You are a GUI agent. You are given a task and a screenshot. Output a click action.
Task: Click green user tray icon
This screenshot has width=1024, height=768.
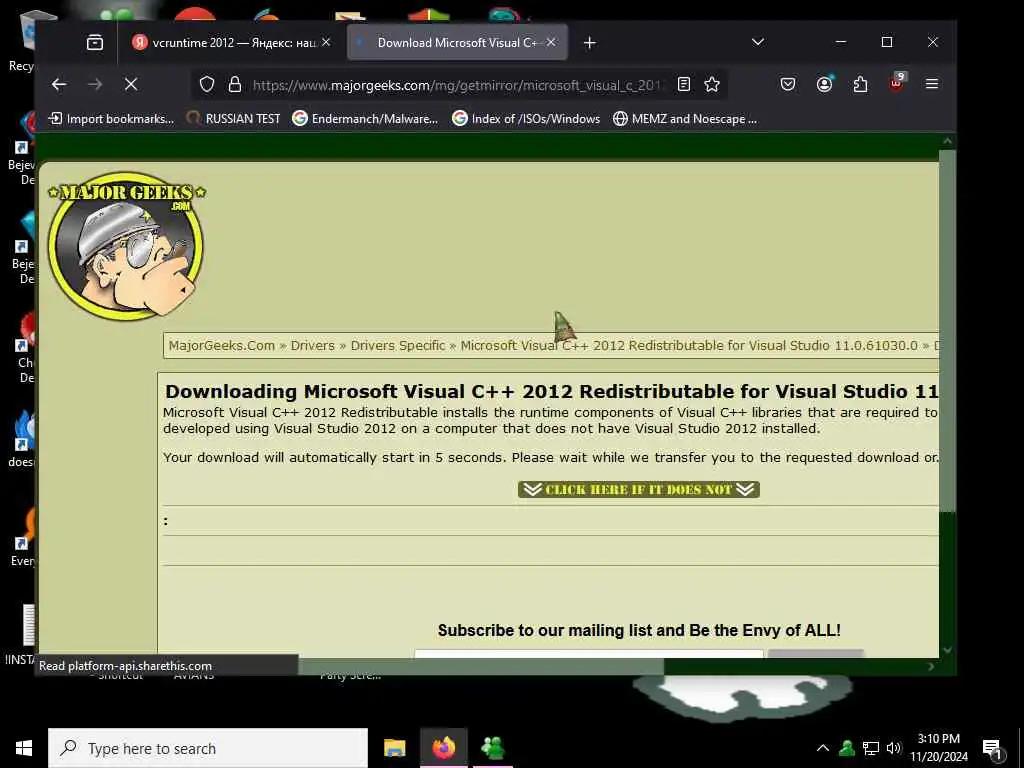click(x=847, y=748)
